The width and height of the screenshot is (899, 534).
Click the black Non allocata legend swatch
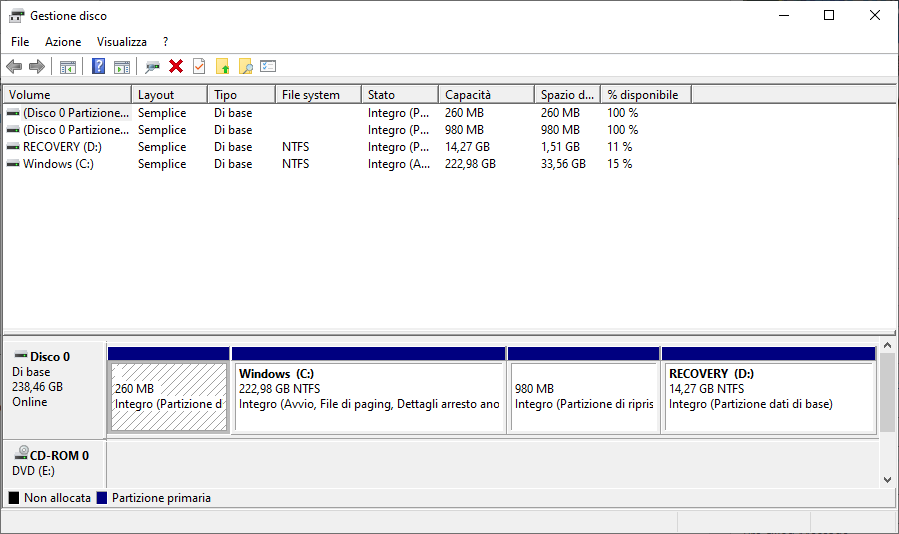(x=14, y=498)
